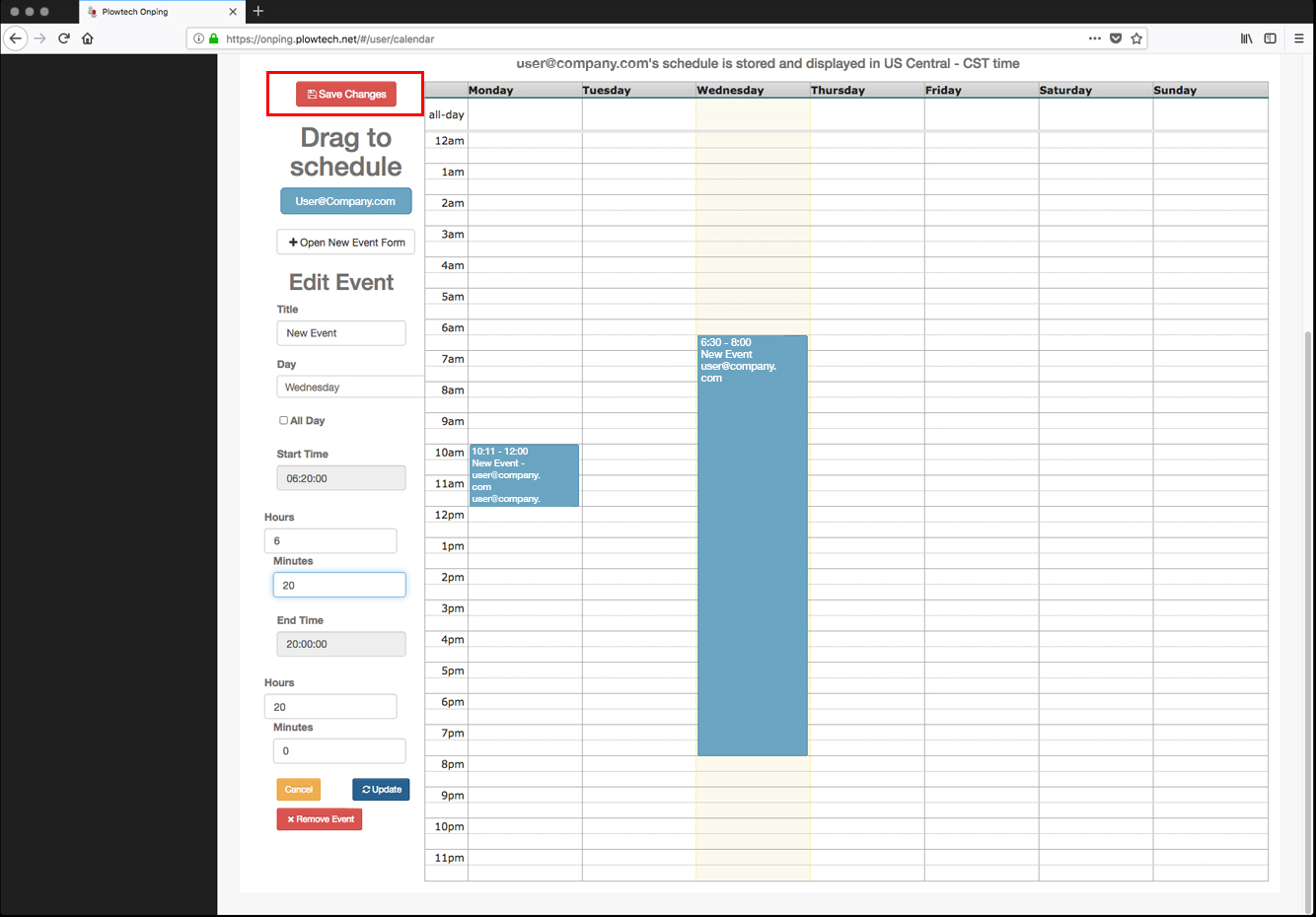This screenshot has height=917, width=1316.
Task: Click the browser back arrow icon
Action: pyautogui.click(x=16, y=38)
